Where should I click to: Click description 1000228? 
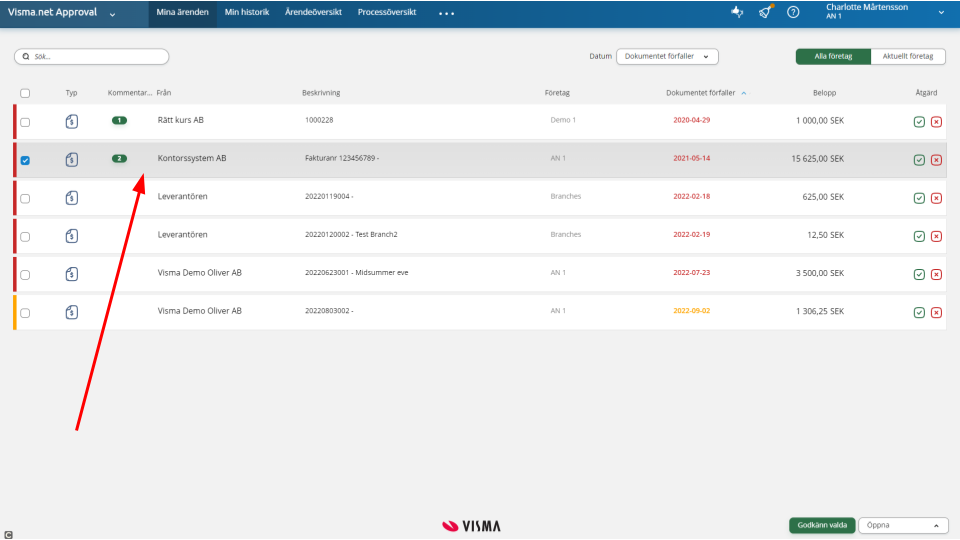(x=319, y=120)
